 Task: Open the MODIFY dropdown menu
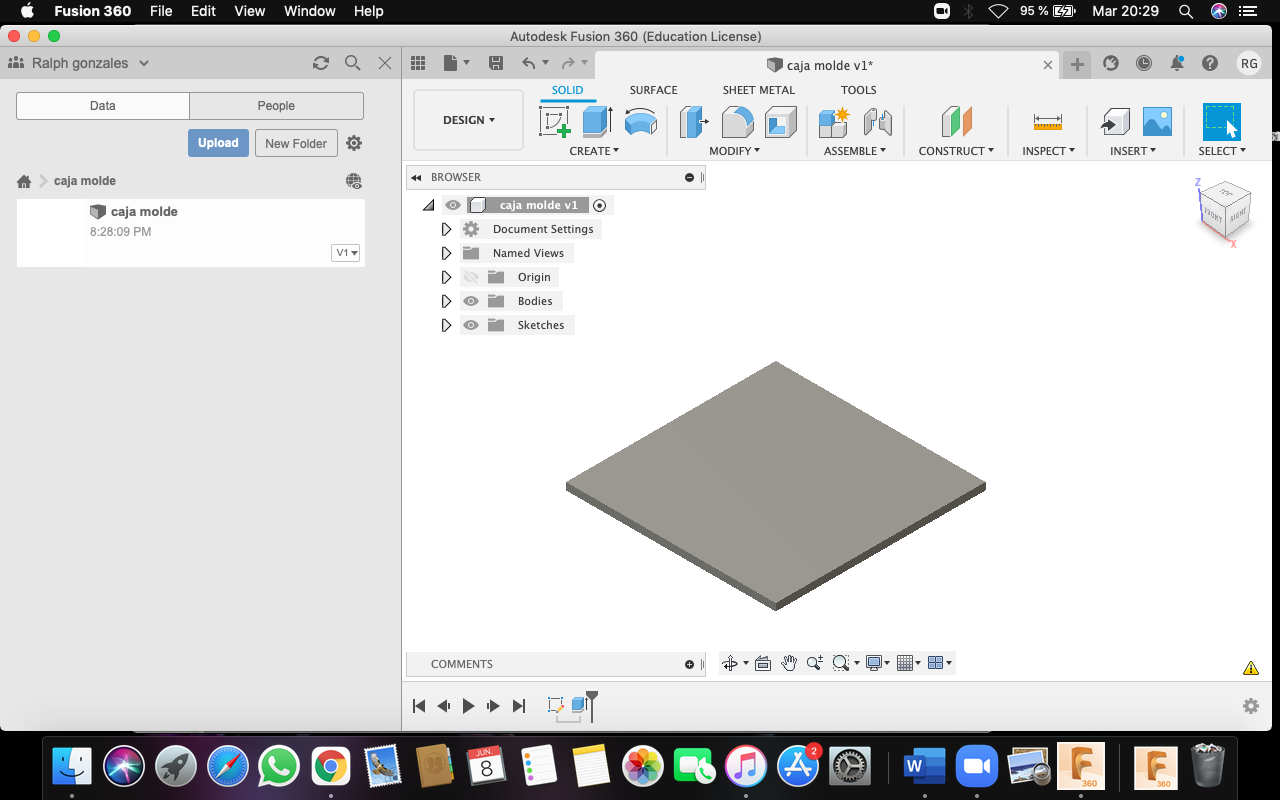735,151
